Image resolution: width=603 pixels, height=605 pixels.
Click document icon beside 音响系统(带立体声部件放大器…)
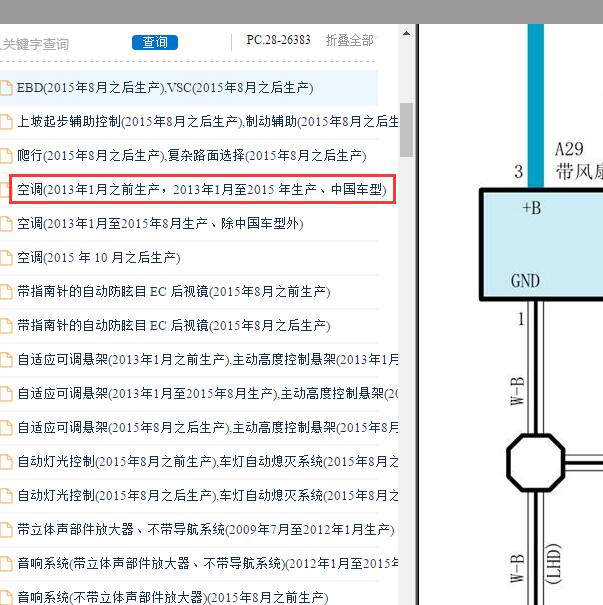pos(6,563)
